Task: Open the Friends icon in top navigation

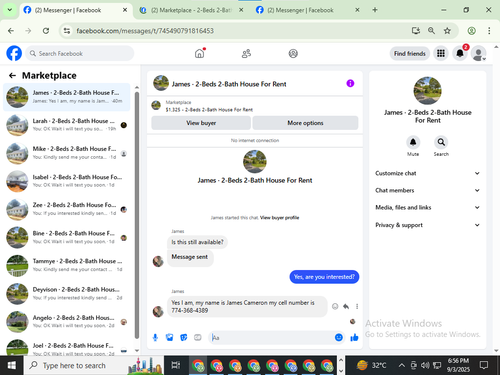Action: click(246, 53)
